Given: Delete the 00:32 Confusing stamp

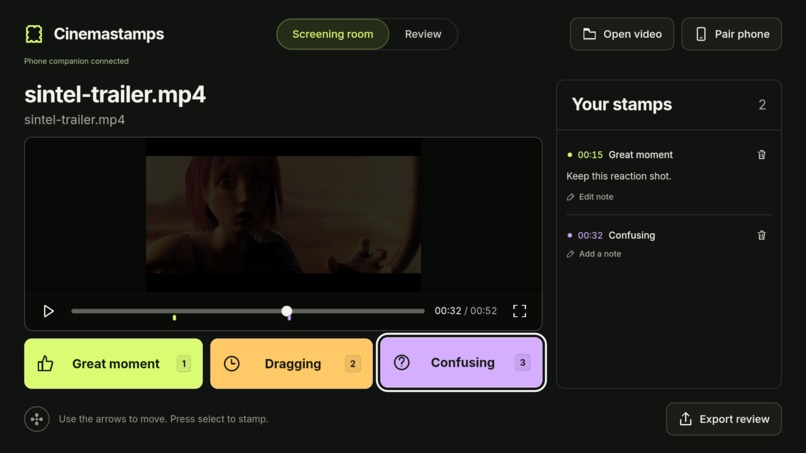Looking at the screenshot, I should [x=761, y=235].
